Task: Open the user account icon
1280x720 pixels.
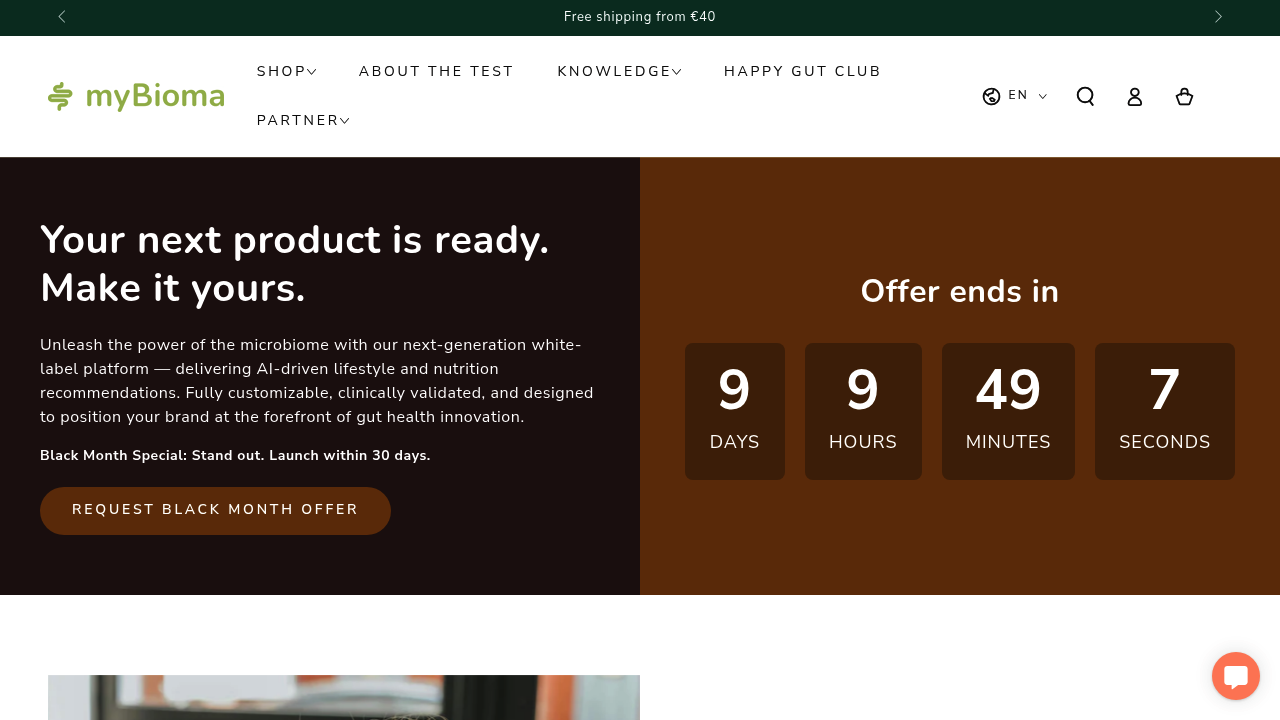Action: (x=1134, y=96)
